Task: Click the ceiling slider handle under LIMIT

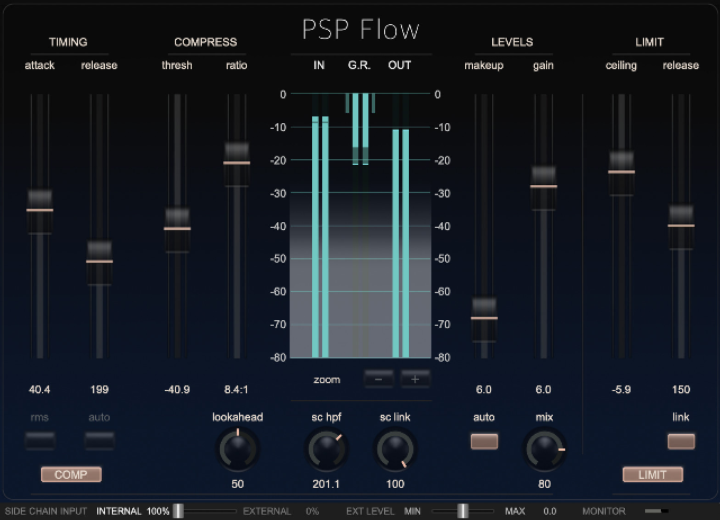Action: 621,172
